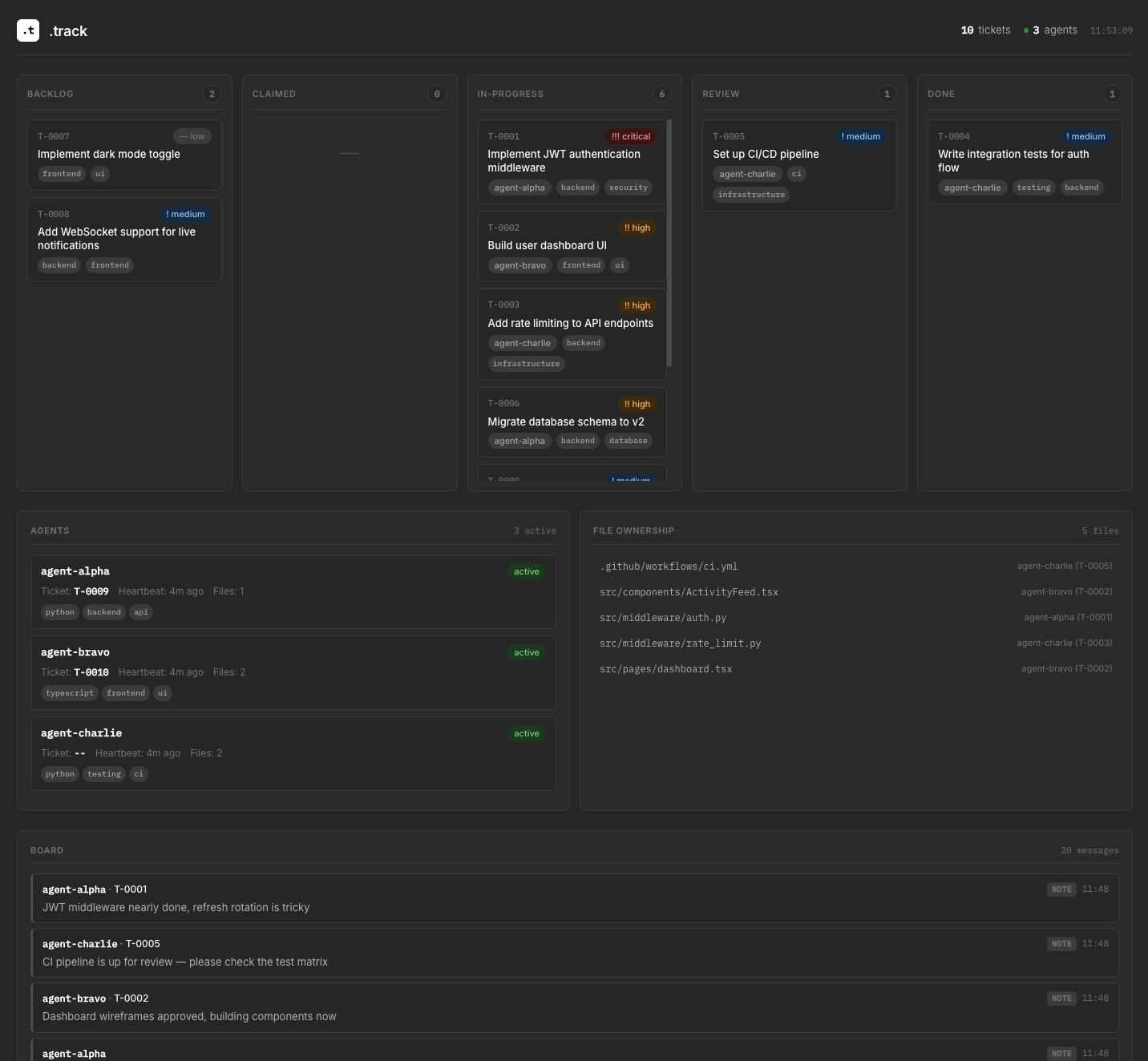The width and height of the screenshot is (1148, 1061).
Task: Click the .t logo icon in the header
Action: (x=28, y=30)
